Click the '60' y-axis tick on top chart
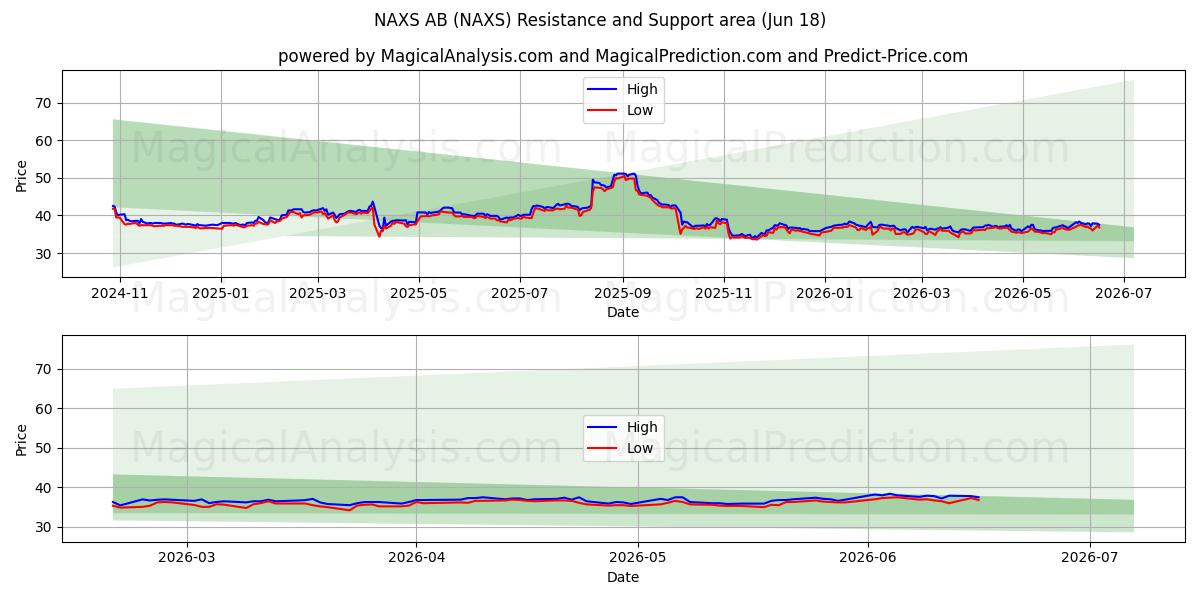 (45, 141)
